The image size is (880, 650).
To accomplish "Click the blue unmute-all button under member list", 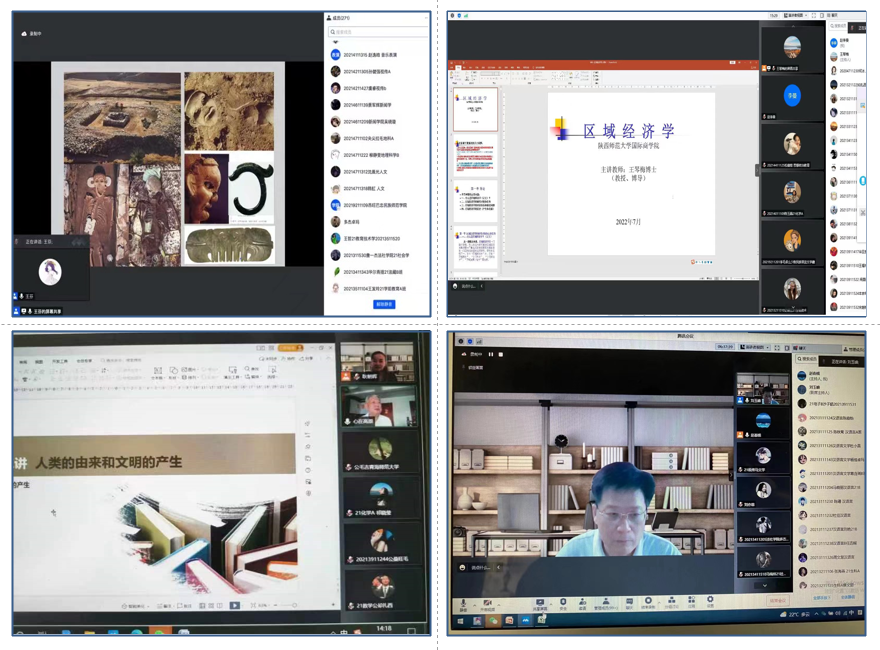I will tap(384, 304).
